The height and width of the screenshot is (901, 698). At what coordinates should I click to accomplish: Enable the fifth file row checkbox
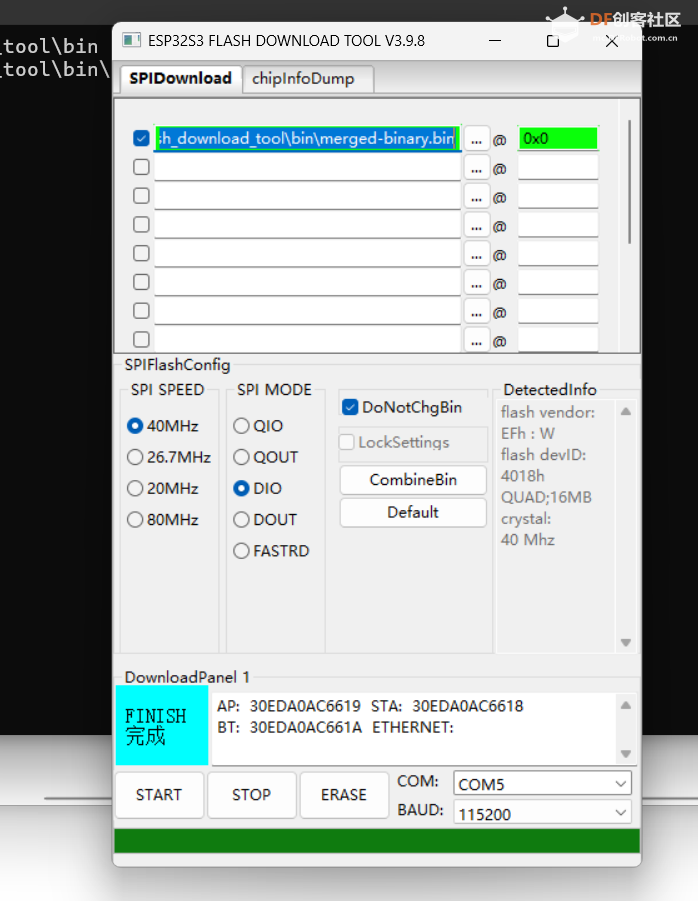141,253
